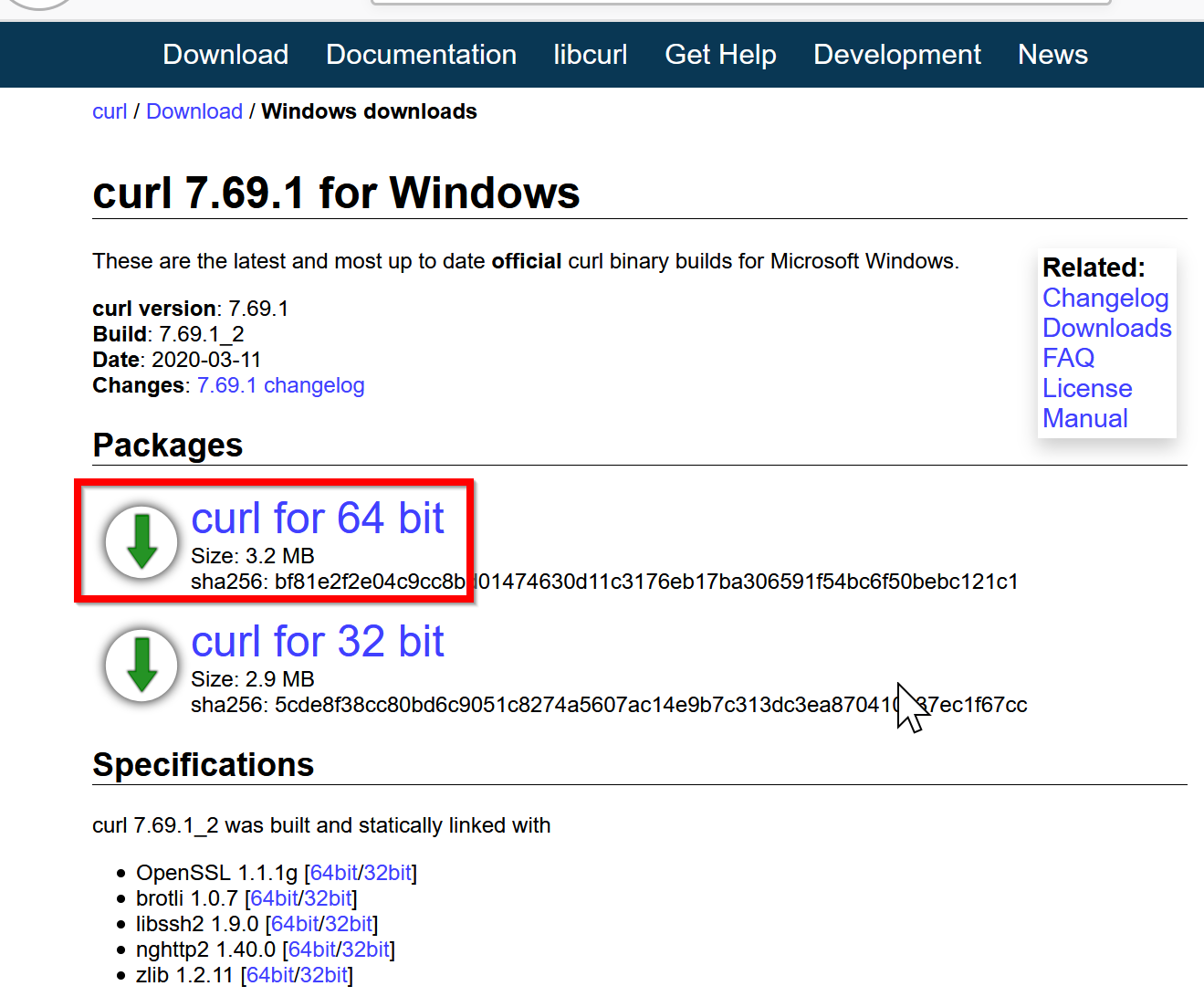
Task: Open the OpenSSL 64bit link
Action: [x=334, y=873]
